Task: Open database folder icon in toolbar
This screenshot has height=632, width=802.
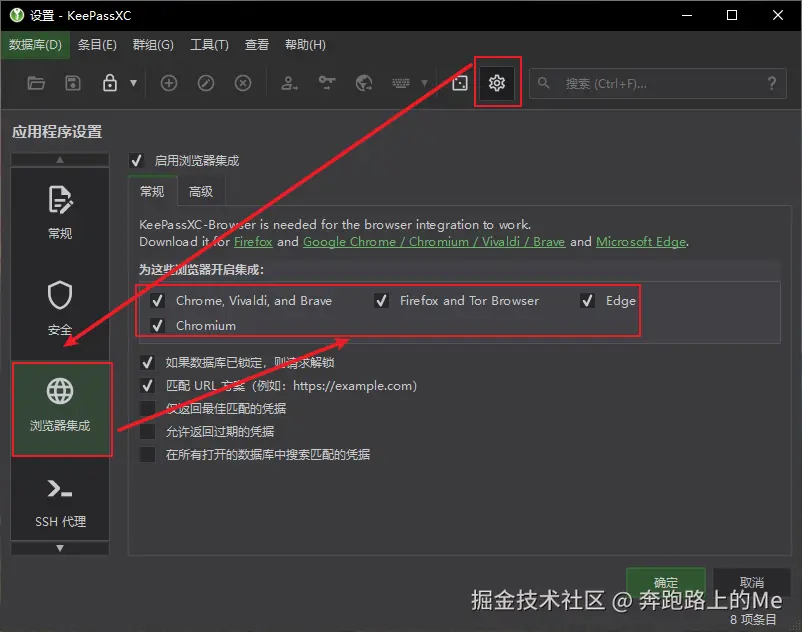Action: 36,83
